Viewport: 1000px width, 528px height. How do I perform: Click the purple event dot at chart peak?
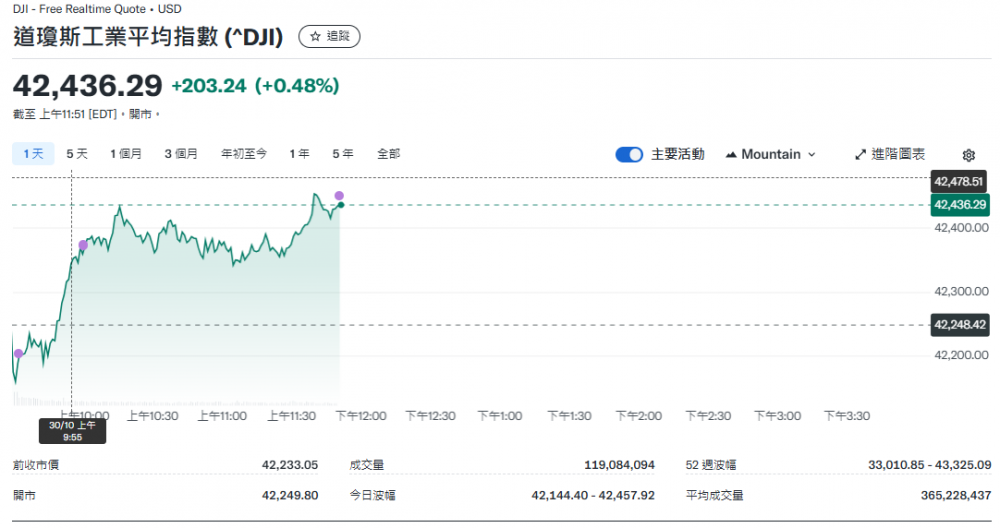339,195
